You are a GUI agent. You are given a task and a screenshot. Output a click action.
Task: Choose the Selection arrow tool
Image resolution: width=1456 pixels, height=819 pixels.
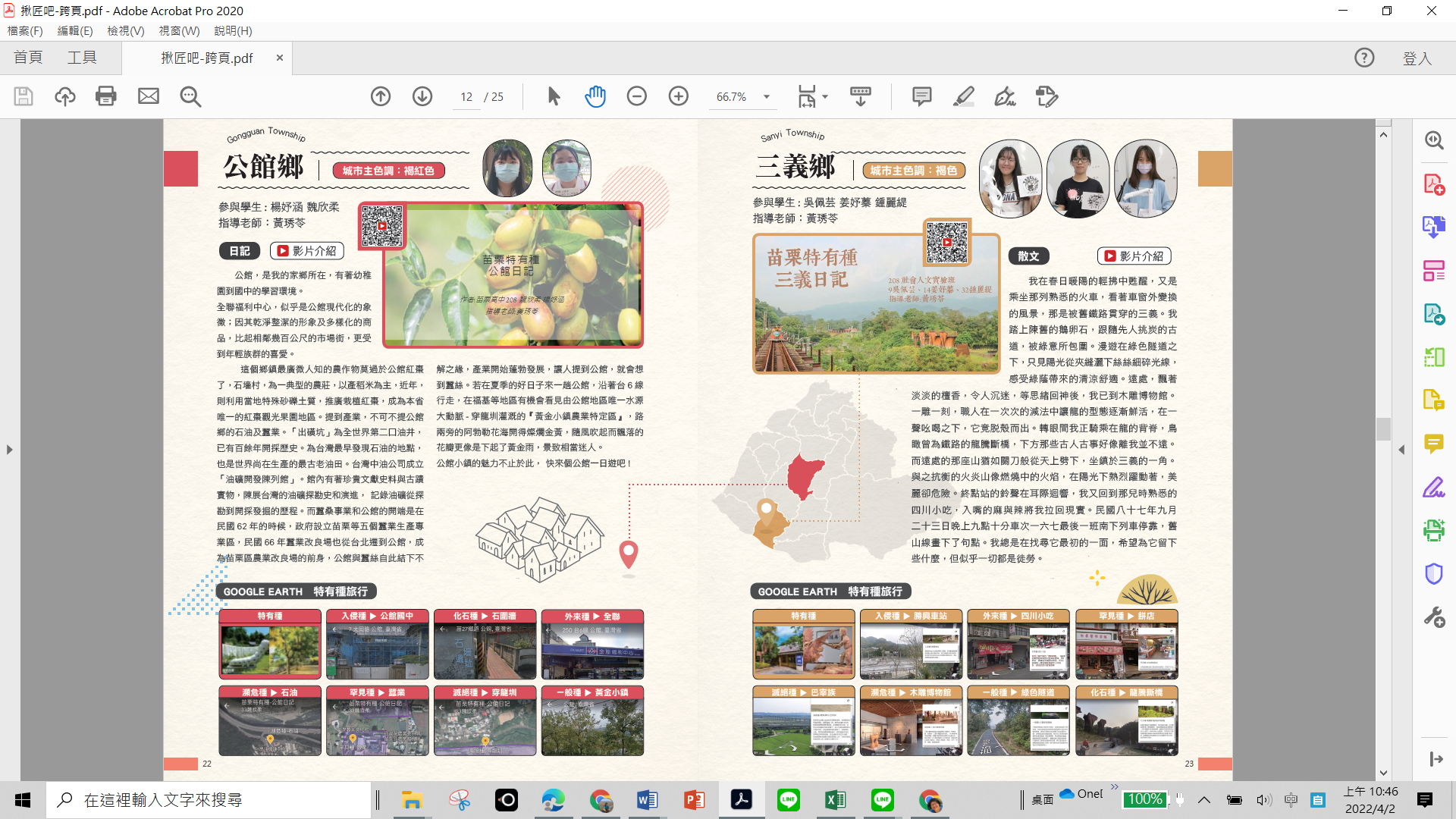[554, 96]
